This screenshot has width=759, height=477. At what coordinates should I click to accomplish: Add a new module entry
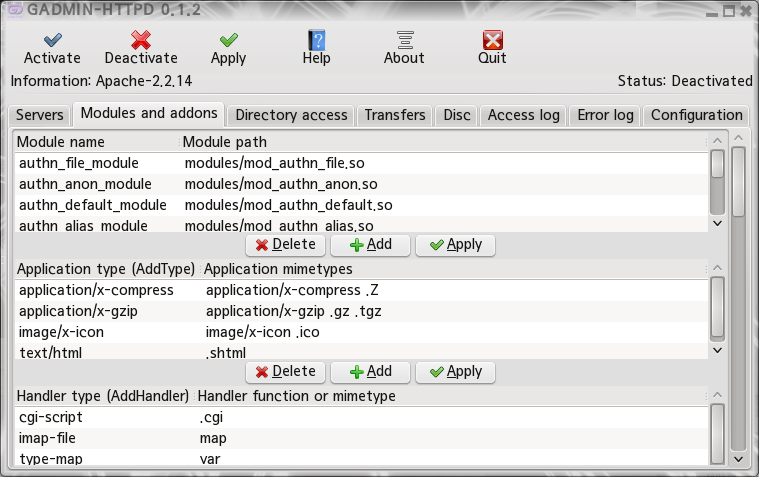[370, 245]
